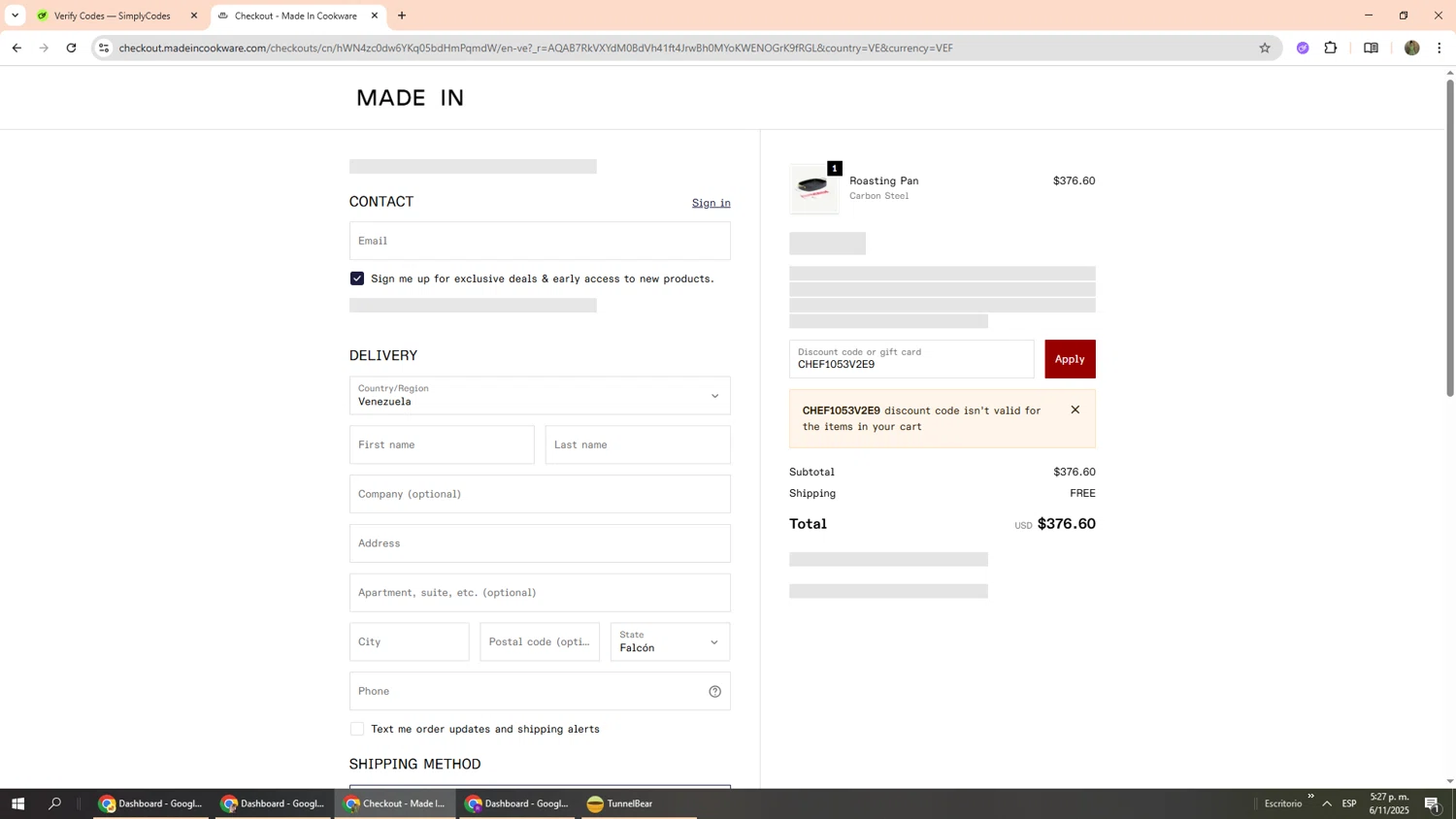Viewport: 1456px width, 819px height.
Task: Show hidden system tray icons chevron
Action: tap(1327, 803)
